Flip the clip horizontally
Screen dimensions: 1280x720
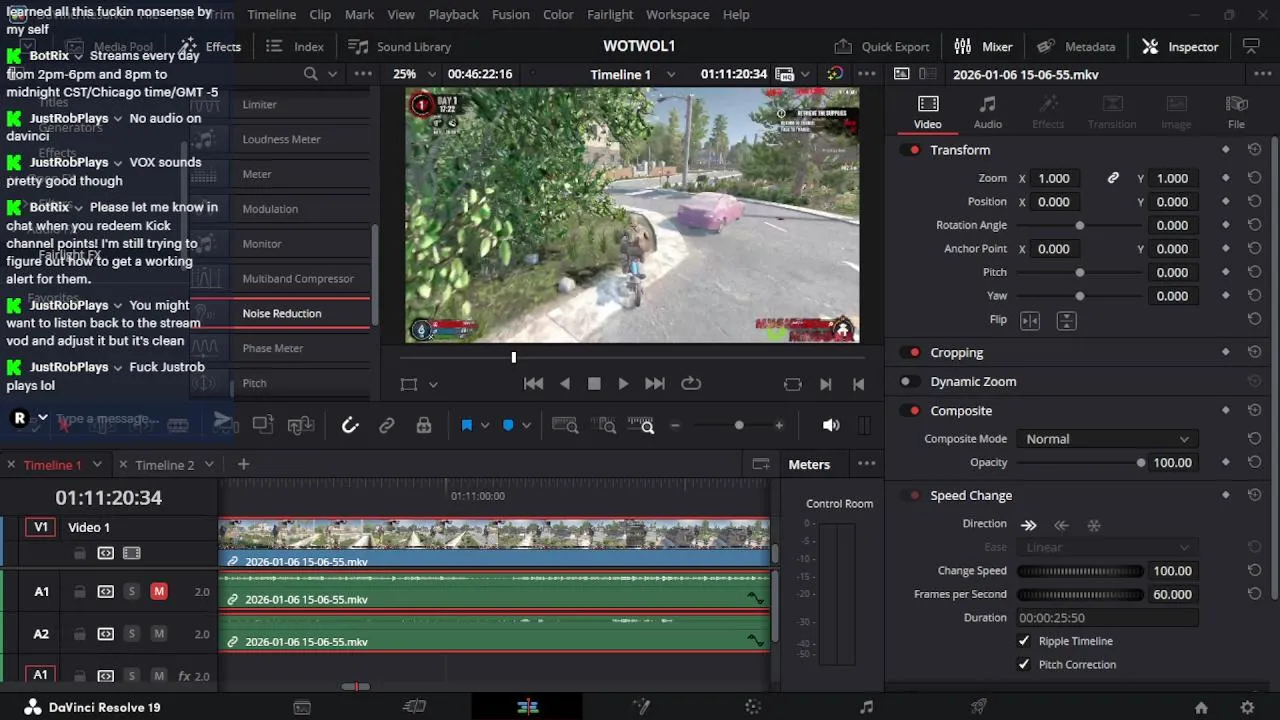click(1030, 321)
